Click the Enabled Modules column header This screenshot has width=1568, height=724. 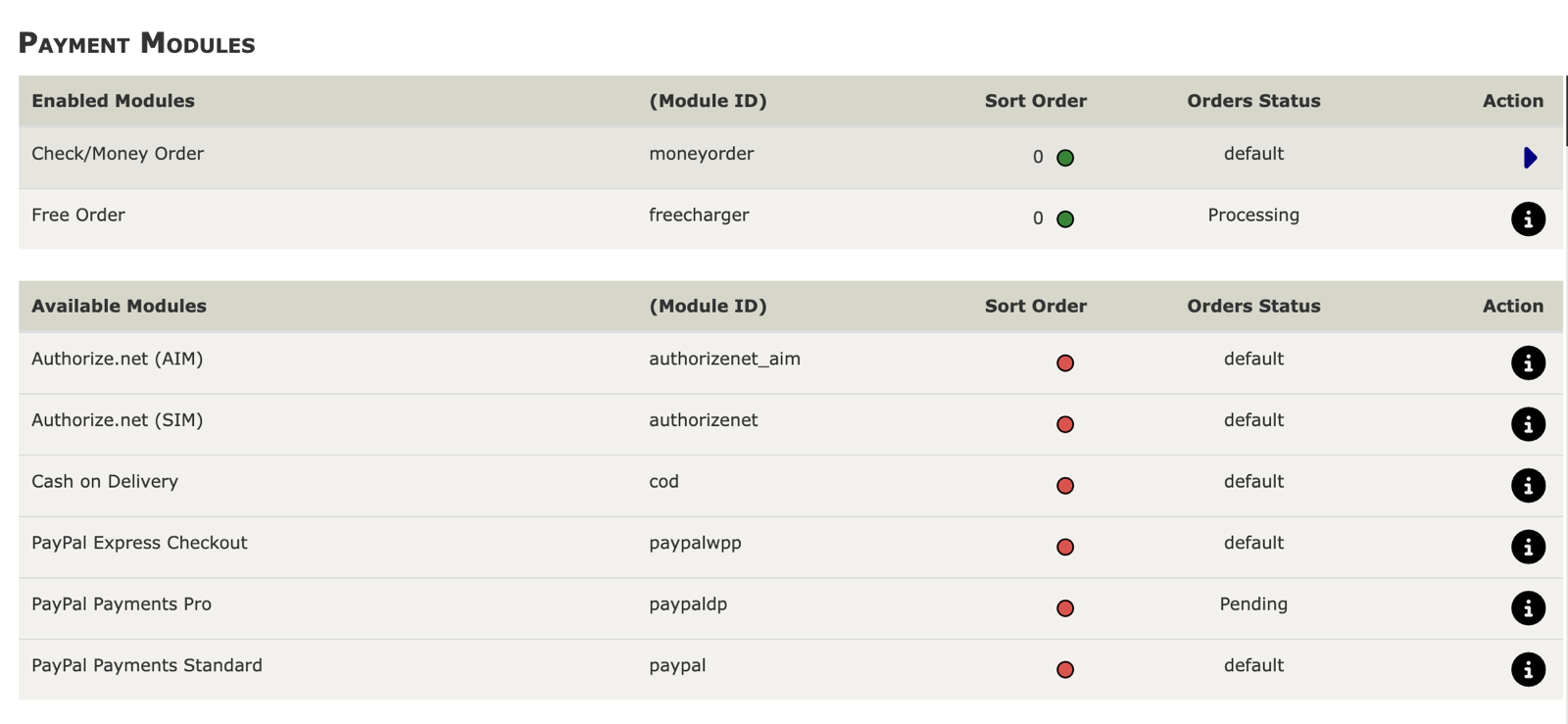pos(113,101)
